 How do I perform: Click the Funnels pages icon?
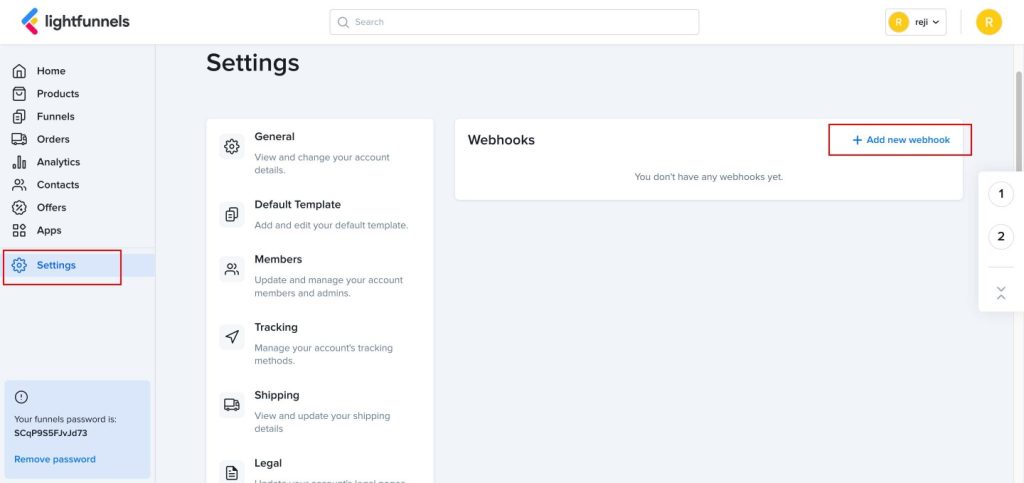(20, 116)
